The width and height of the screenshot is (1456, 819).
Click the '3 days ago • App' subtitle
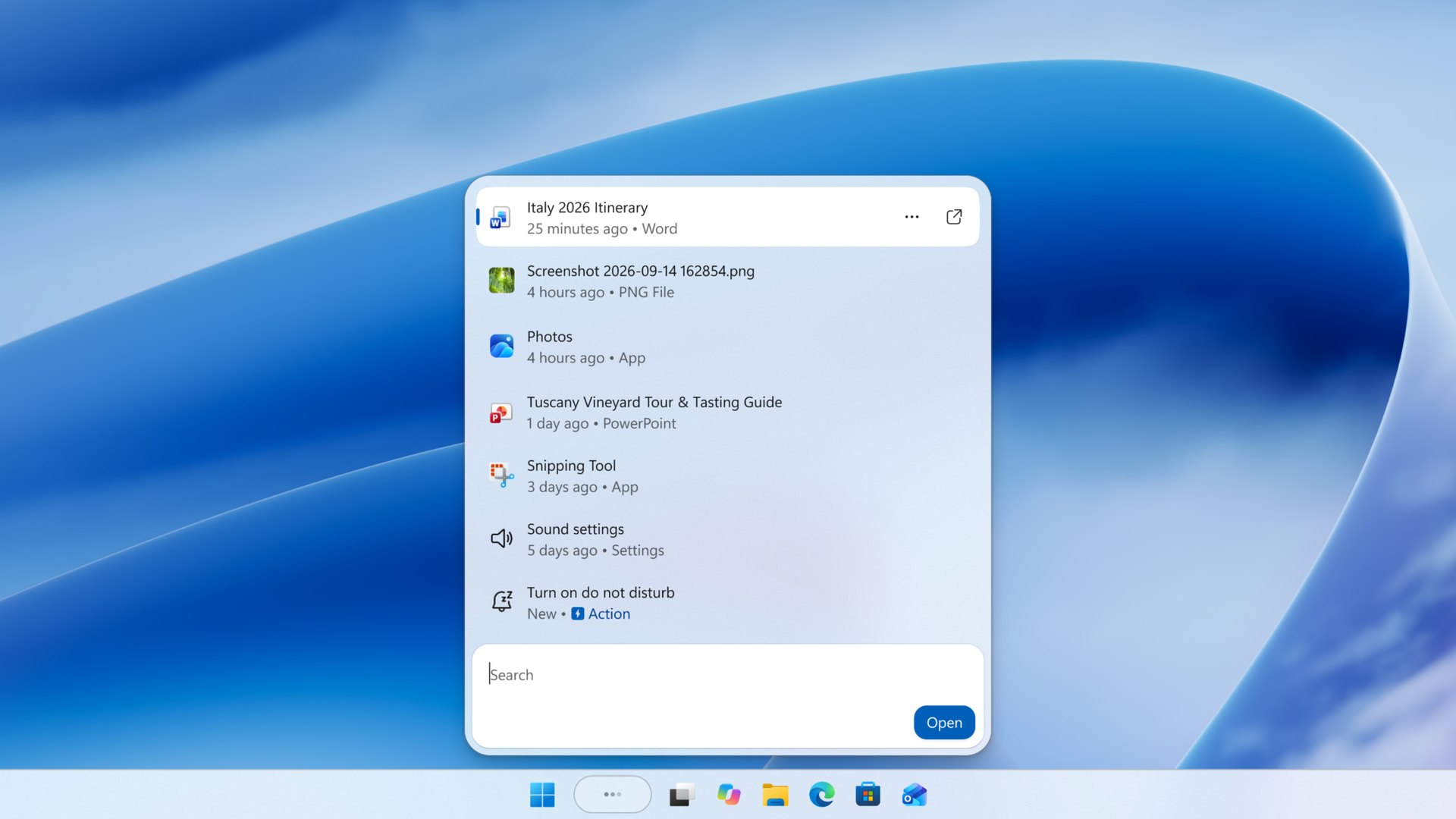click(582, 487)
